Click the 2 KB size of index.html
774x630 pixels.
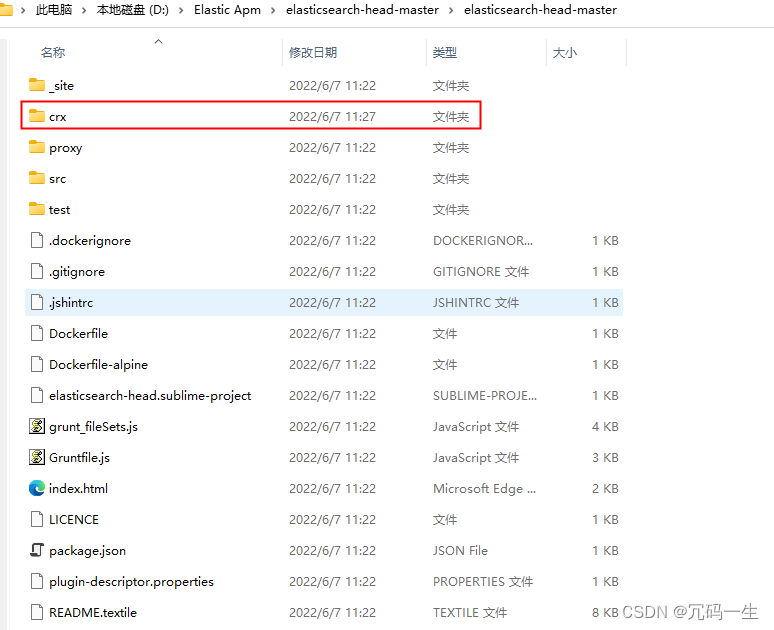(x=605, y=489)
